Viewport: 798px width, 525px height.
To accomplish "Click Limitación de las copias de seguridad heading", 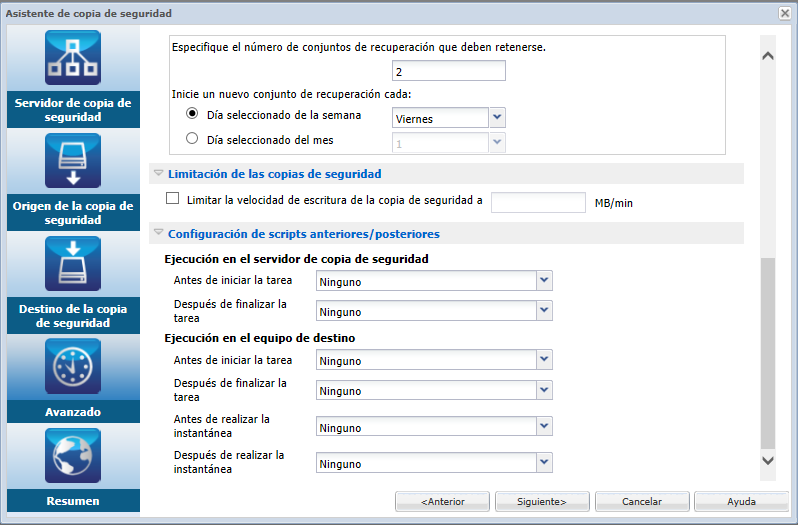I will [275, 174].
